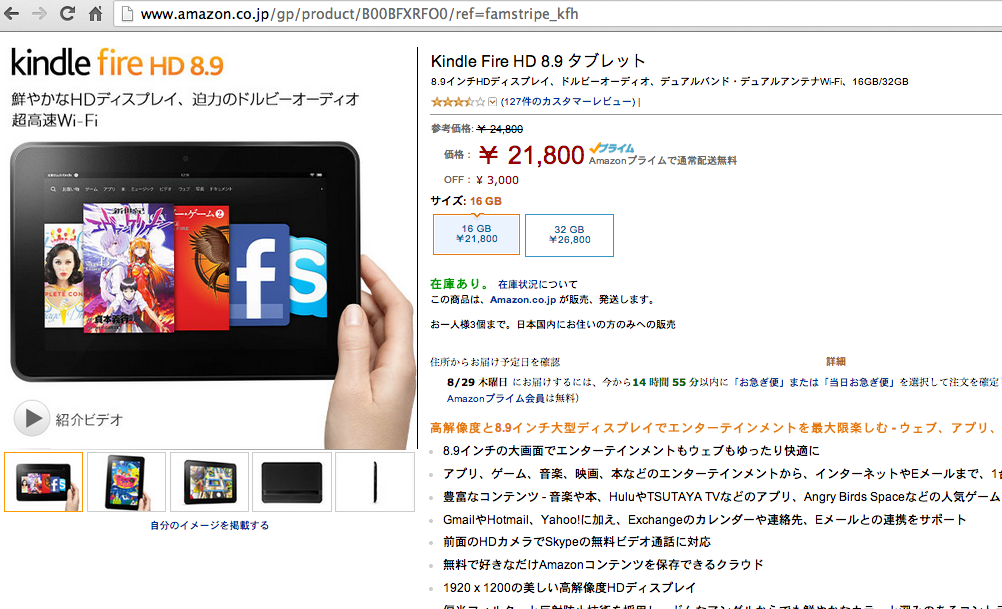Open the star rating breakdown dropdown arrow
Image resolution: width=1002 pixels, height=609 pixels.
pyautogui.click(x=492, y=102)
